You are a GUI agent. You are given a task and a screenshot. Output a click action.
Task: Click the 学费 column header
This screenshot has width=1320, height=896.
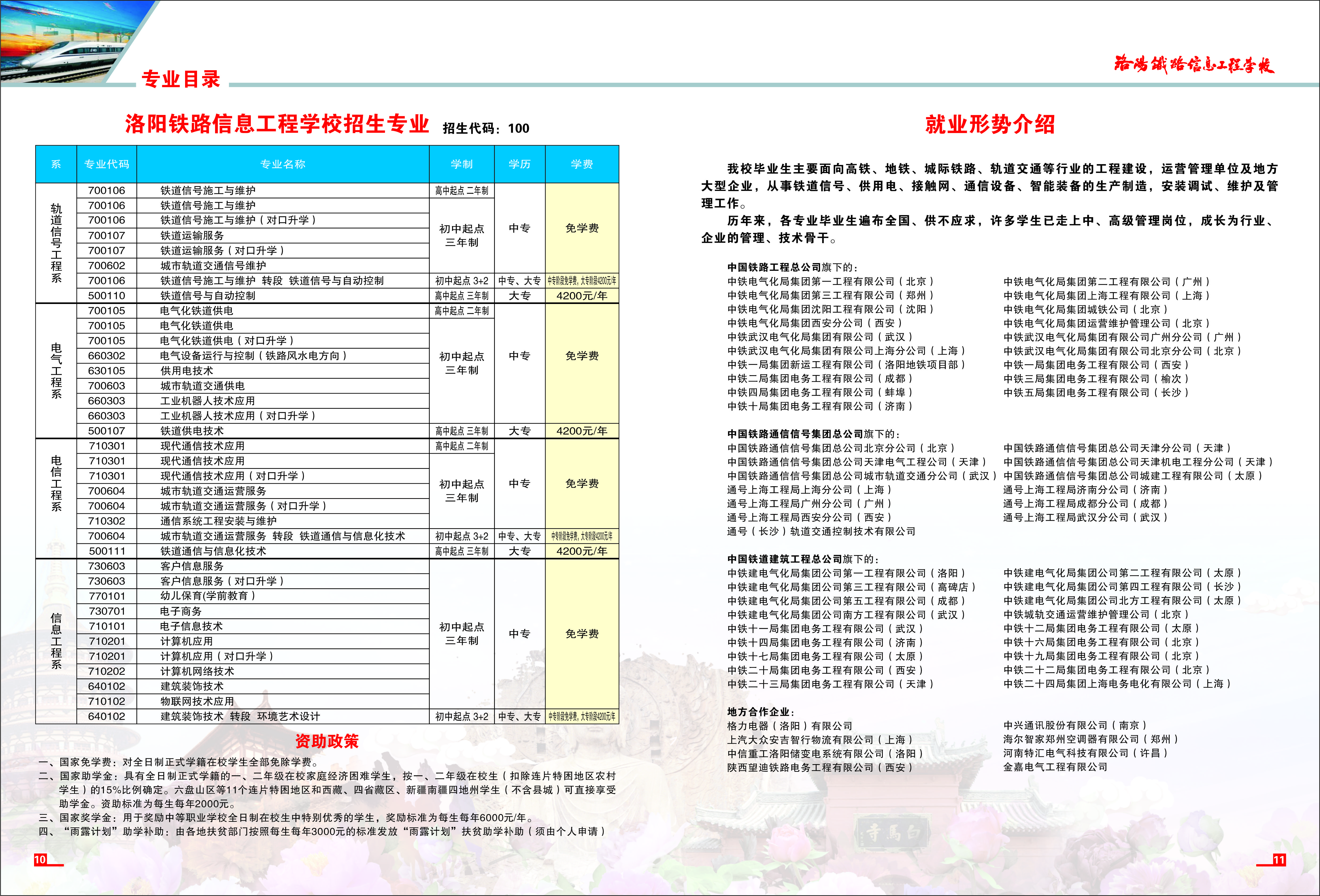pos(582,164)
